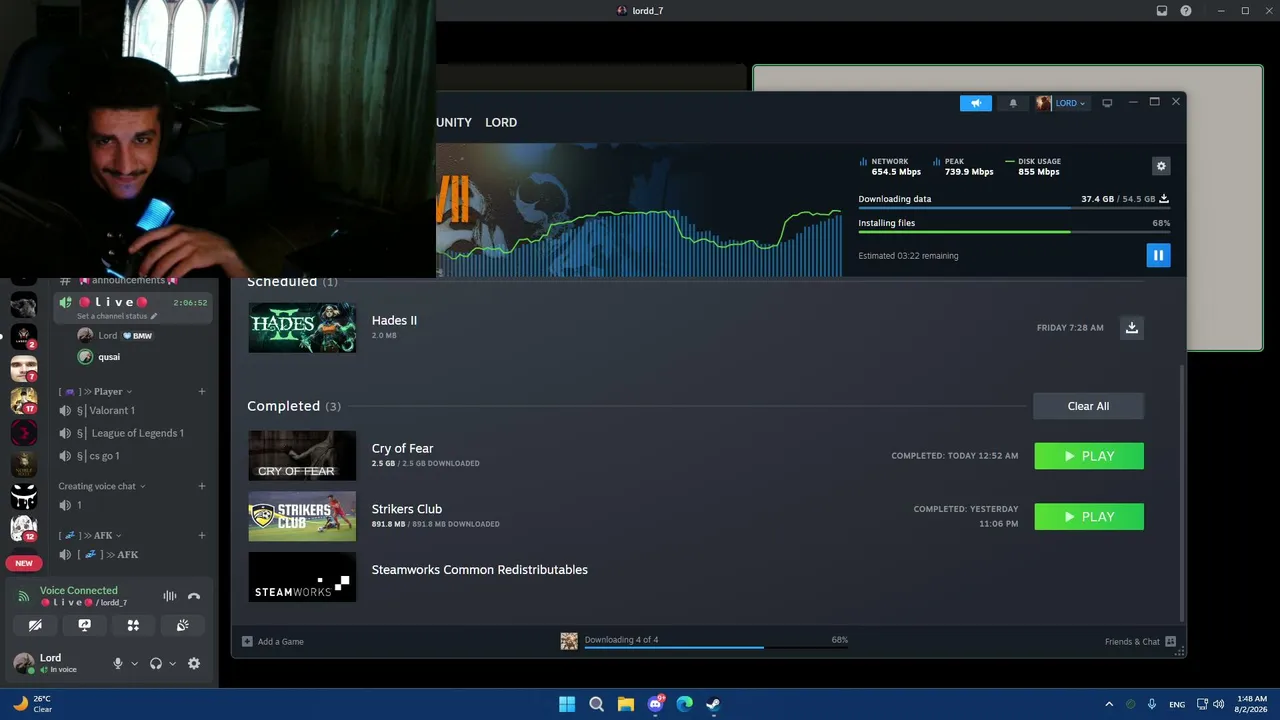Open Lord user panel in Discord
This screenshot has width=1280, height=720.
click(55, 663)
